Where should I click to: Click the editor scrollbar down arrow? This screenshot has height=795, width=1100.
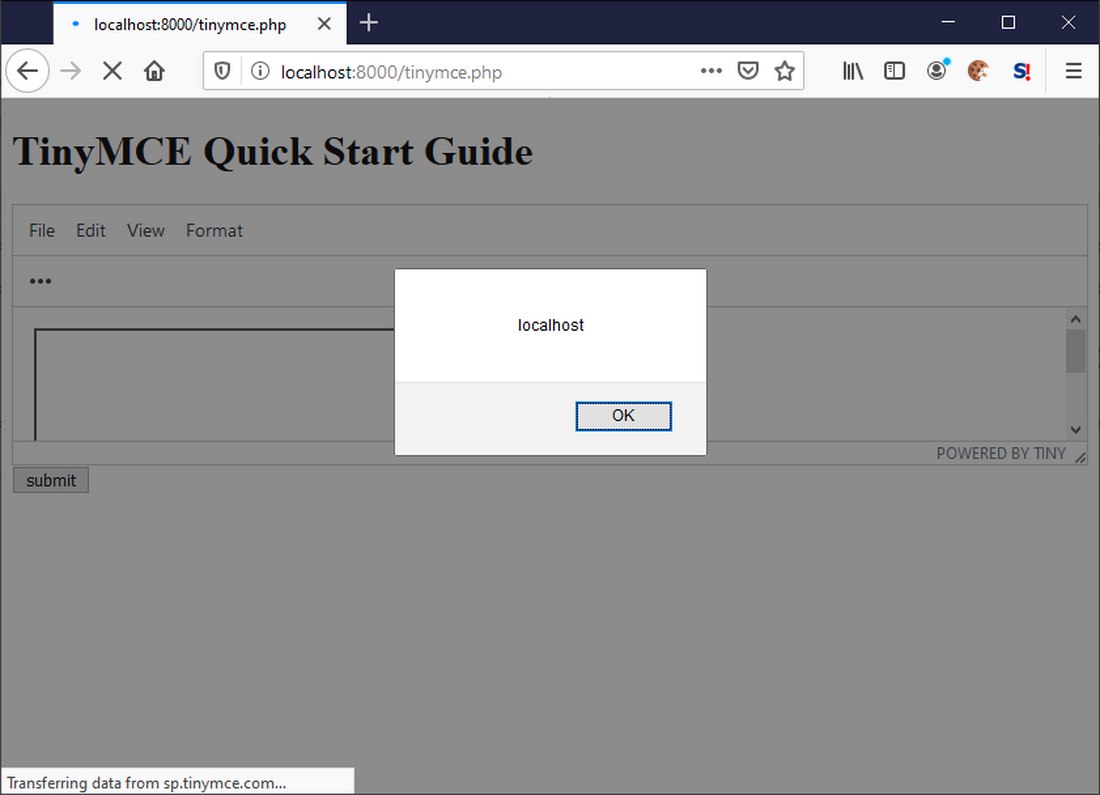(1075, 429)
